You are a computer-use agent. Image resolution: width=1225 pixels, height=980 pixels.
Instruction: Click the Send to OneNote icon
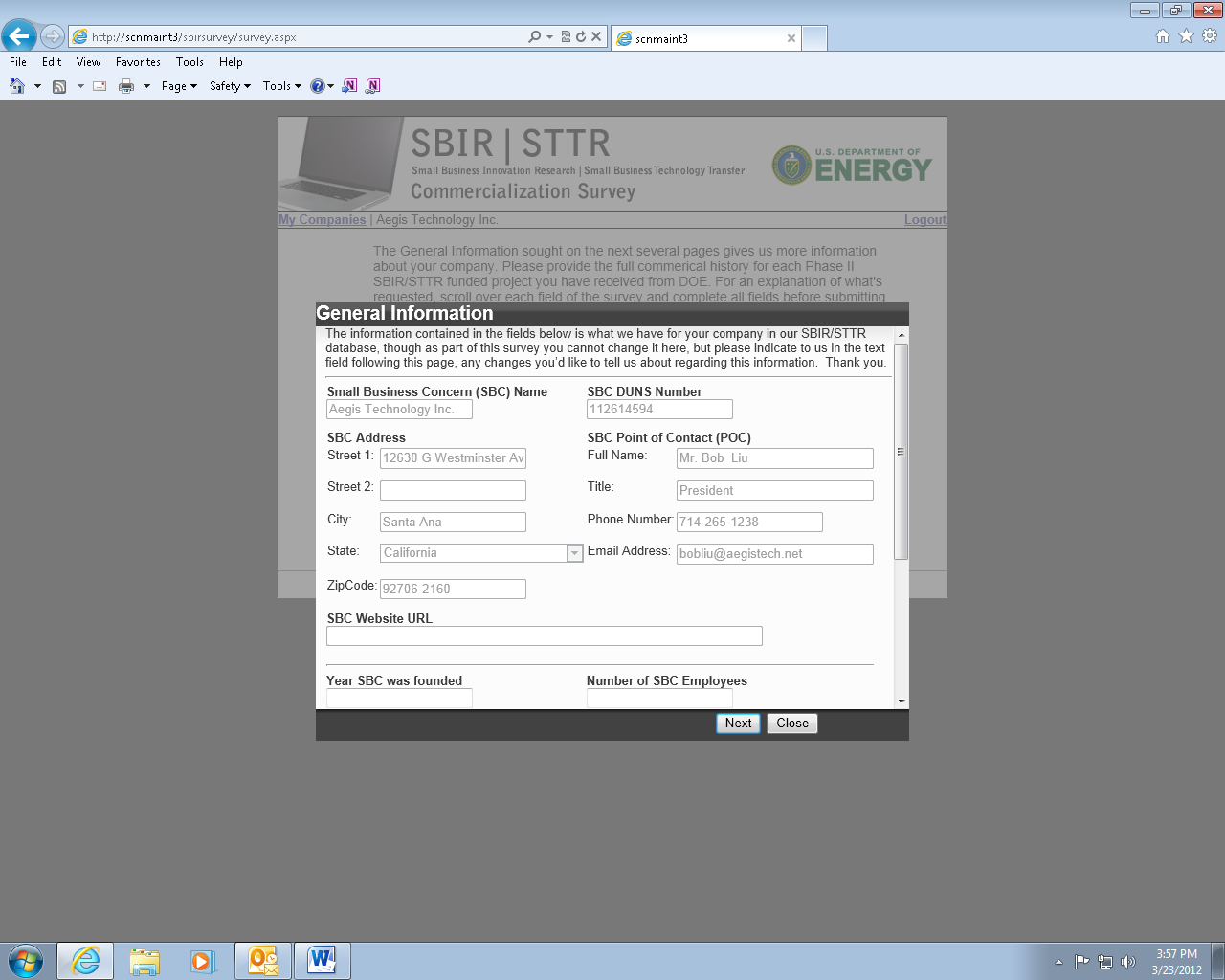pyautogui.click(x=350, y=86)
